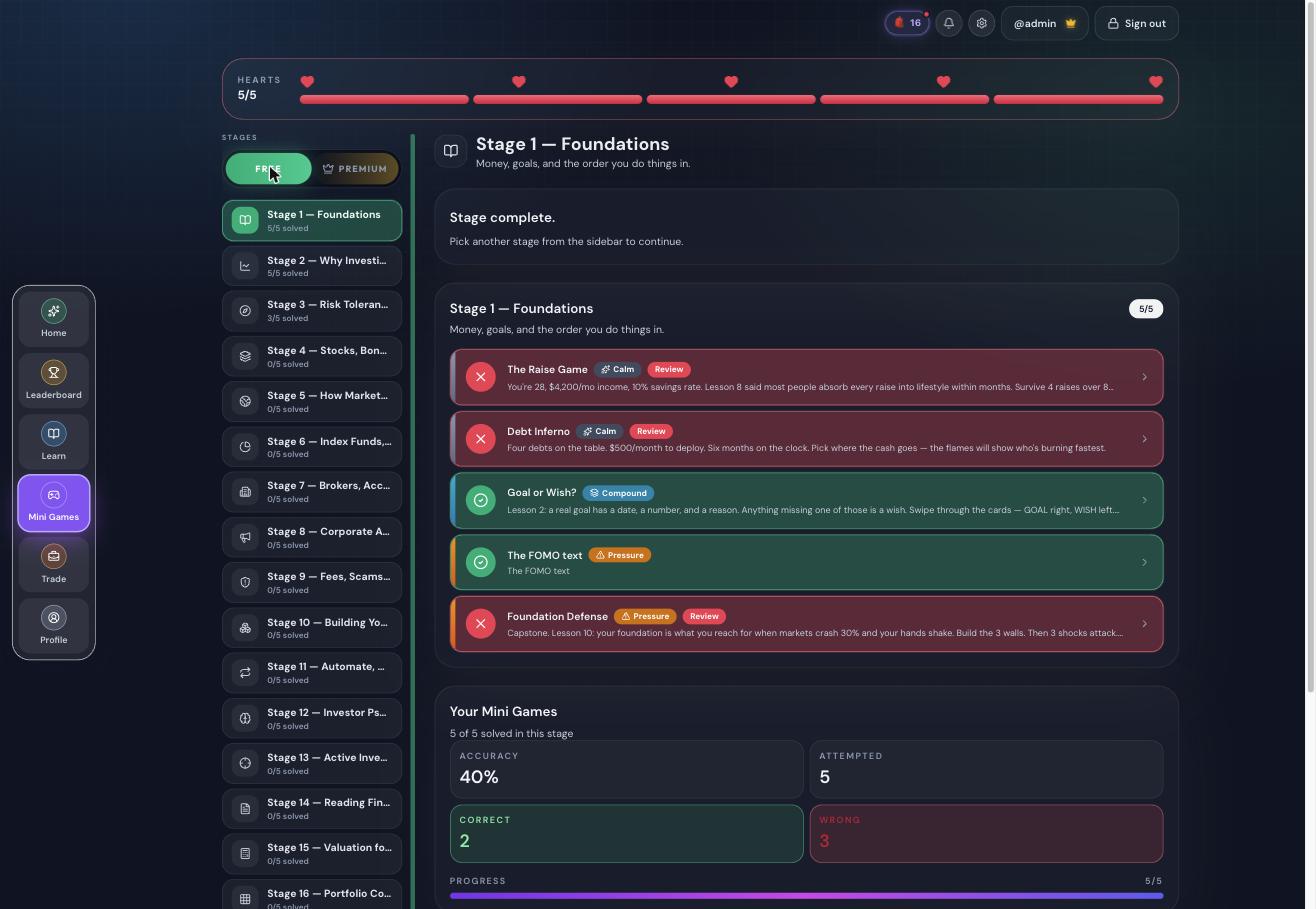
Task: Click green check icon on The FOMO text
Action: coord(481,562)
